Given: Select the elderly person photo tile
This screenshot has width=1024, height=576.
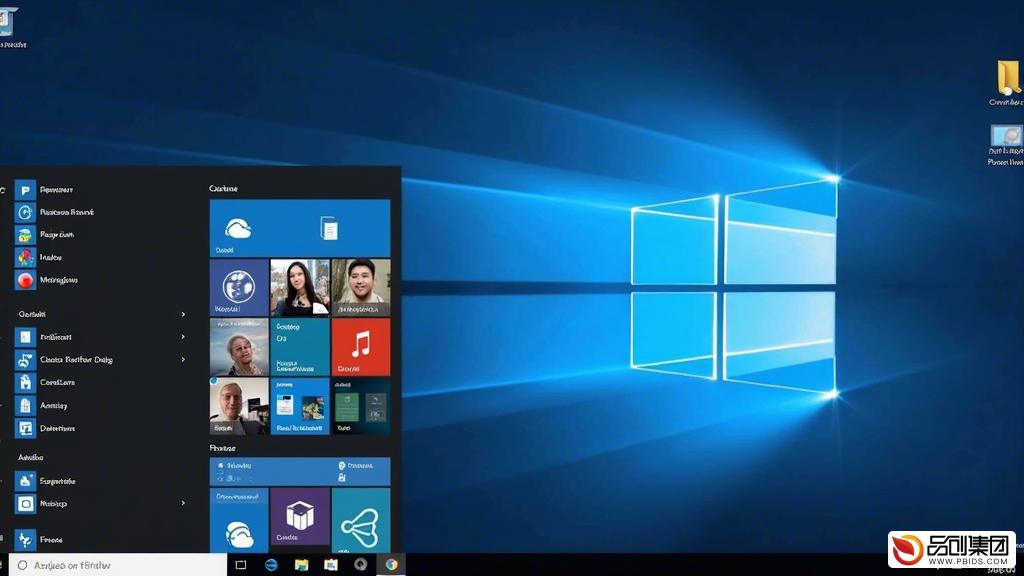Looking at the screenshot, I should (x=239, y=346).
